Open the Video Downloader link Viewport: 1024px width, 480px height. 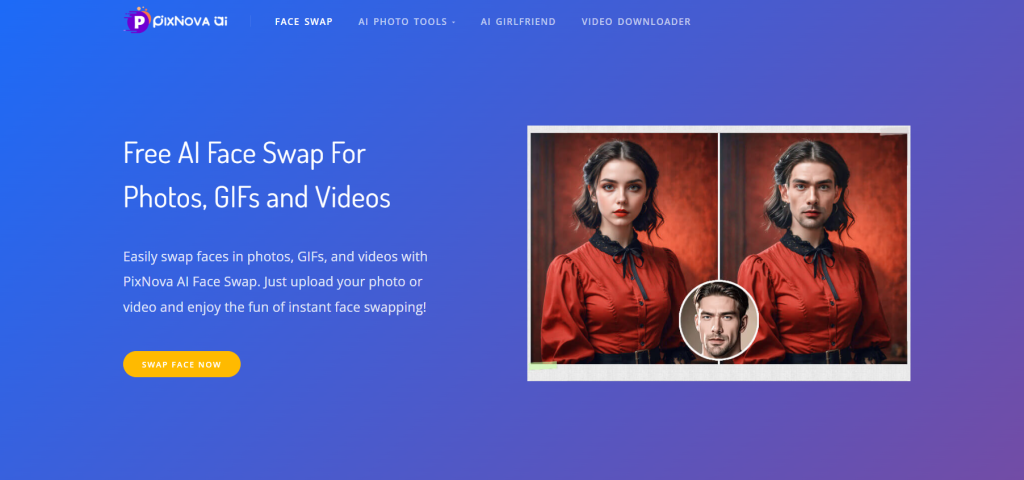pos(636,22)
